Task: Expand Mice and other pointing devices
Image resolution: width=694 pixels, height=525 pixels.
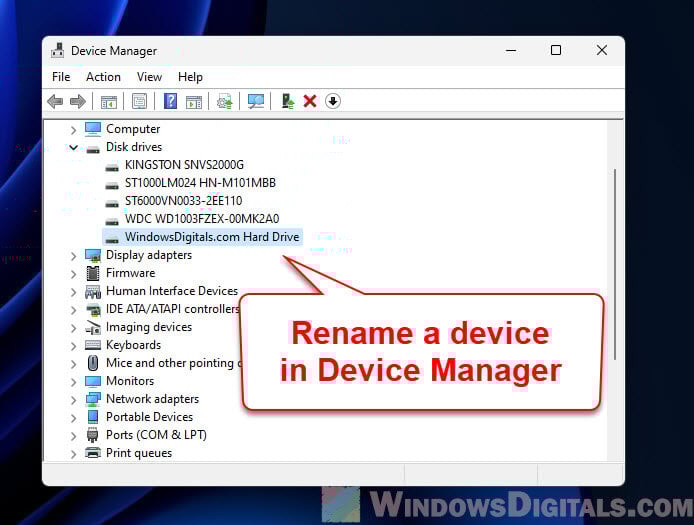Action: coord(73,364)
